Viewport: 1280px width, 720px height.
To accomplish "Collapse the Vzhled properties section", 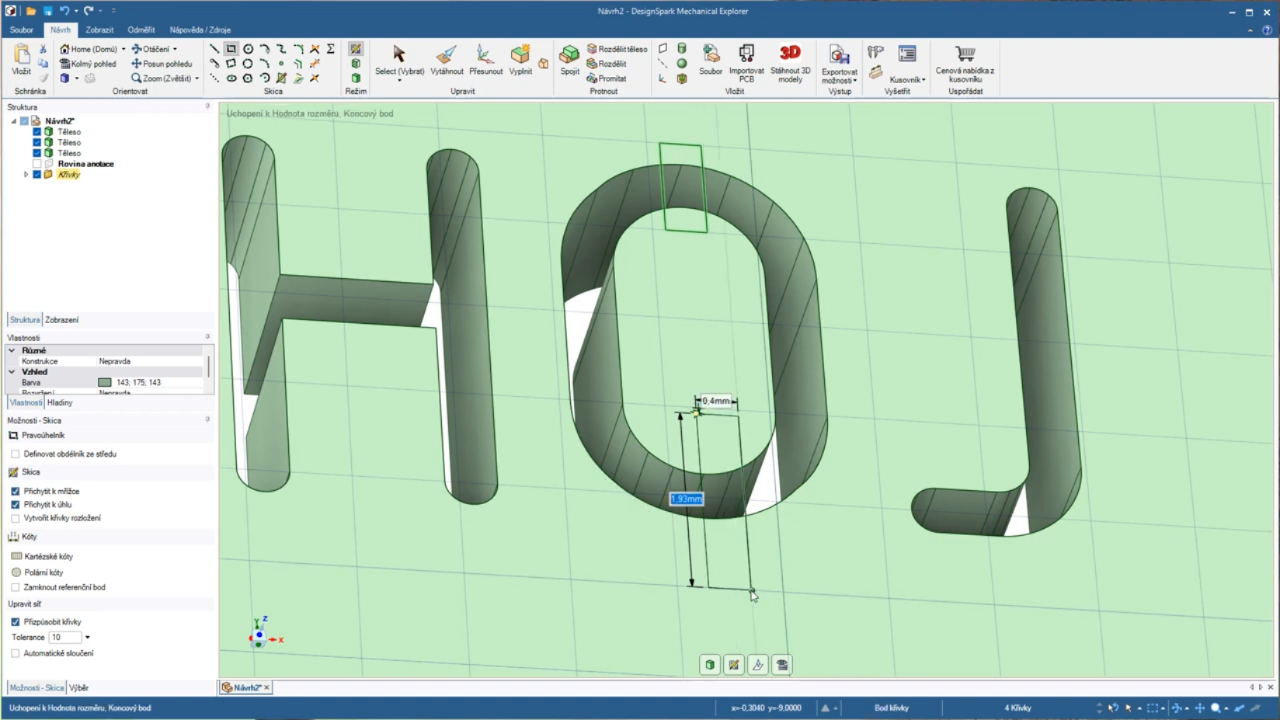I will [12, 372].
